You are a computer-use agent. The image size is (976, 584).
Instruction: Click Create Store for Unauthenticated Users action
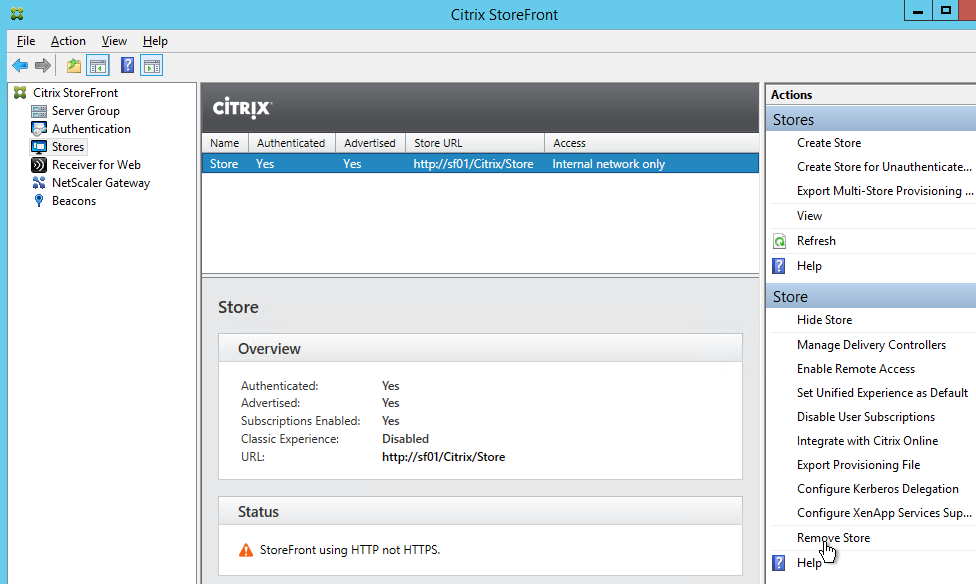click(x=884, y=167)
